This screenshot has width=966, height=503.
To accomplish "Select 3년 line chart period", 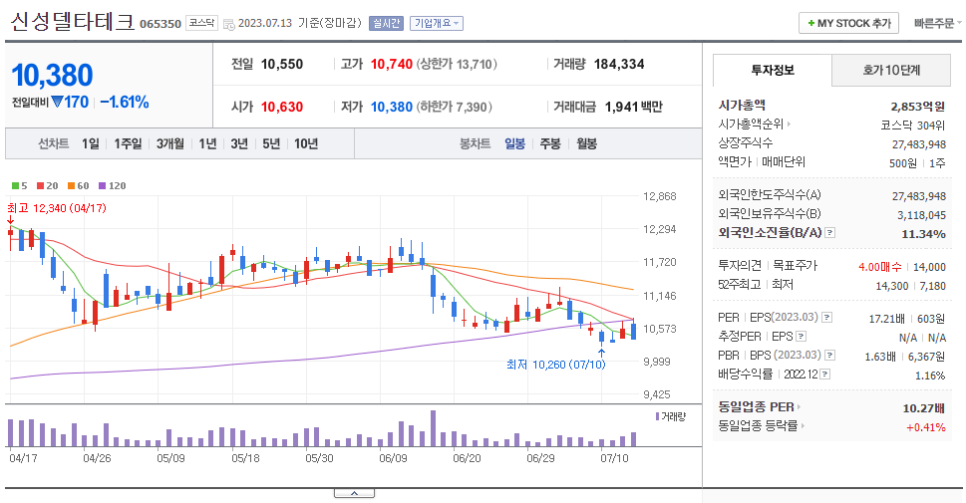I will coord(239,144).
